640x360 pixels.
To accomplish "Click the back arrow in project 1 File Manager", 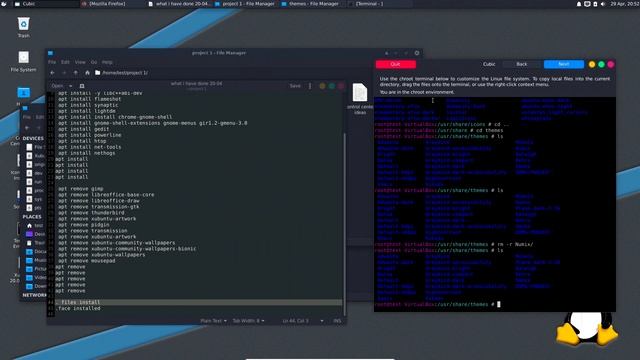I will click(x=52, y=73).
